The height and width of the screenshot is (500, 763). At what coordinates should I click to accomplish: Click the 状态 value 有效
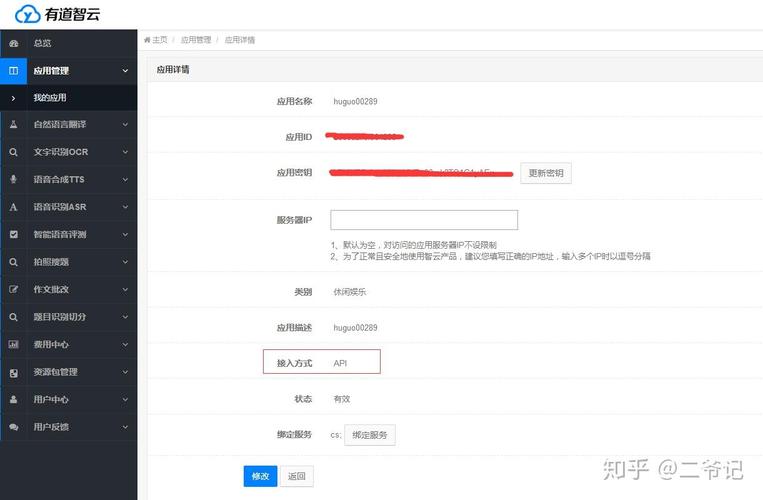pos(342,399)
